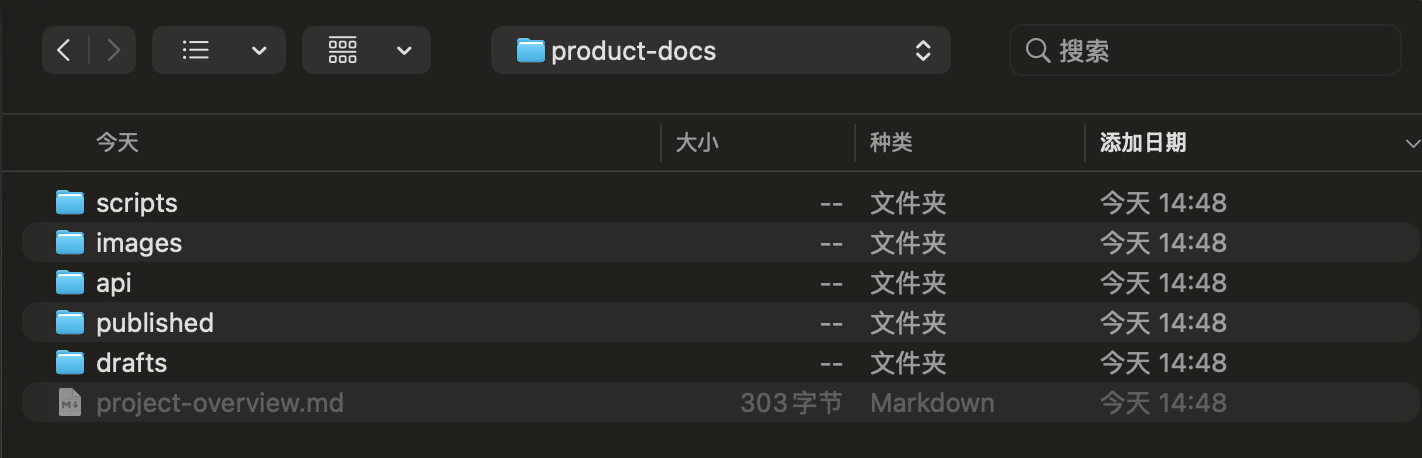Open the product-docs folder location popup
Image resolution: width=1422 pixels, height=458 pixels.
point(721,50)
